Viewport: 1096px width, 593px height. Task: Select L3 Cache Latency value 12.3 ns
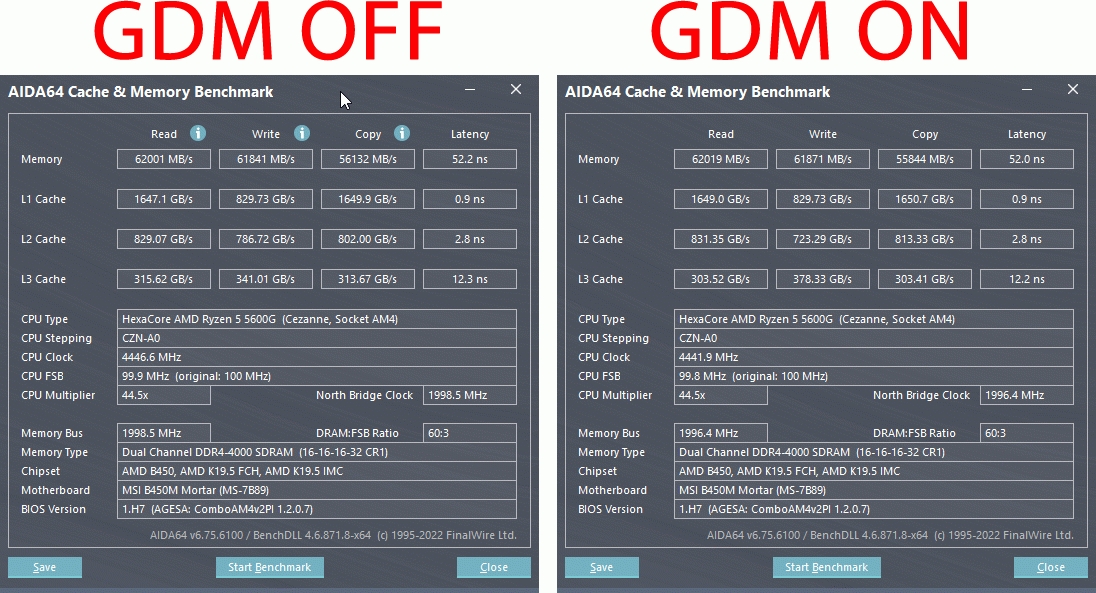[470, 278]
